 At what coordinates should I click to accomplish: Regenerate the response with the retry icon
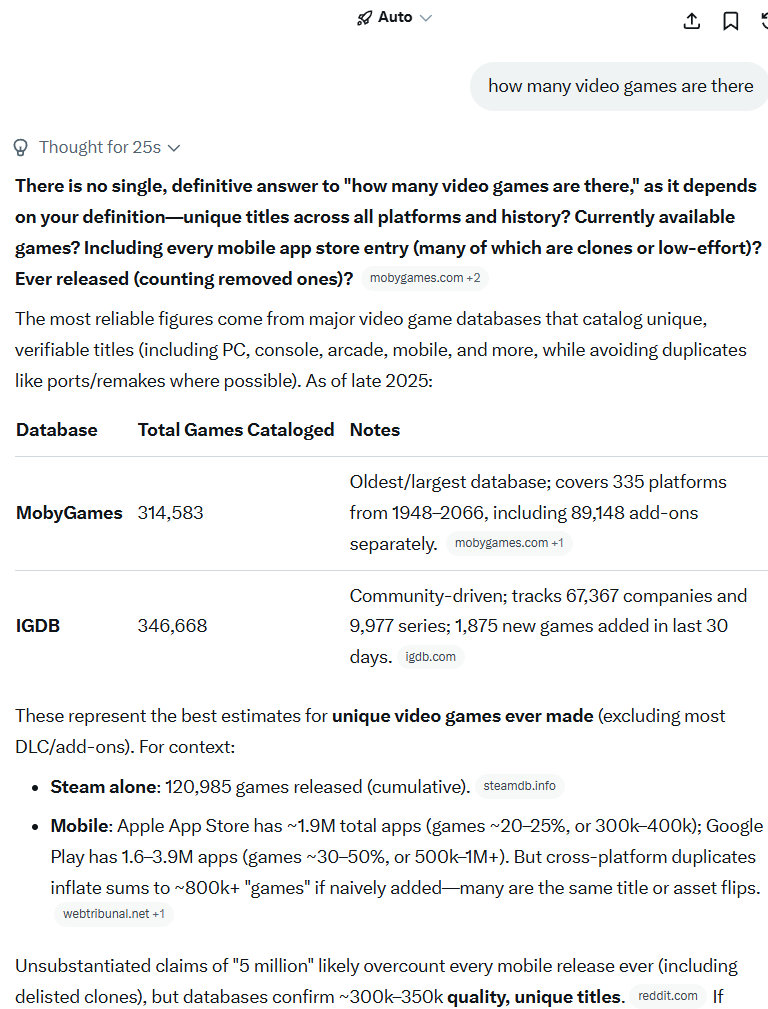763,20
